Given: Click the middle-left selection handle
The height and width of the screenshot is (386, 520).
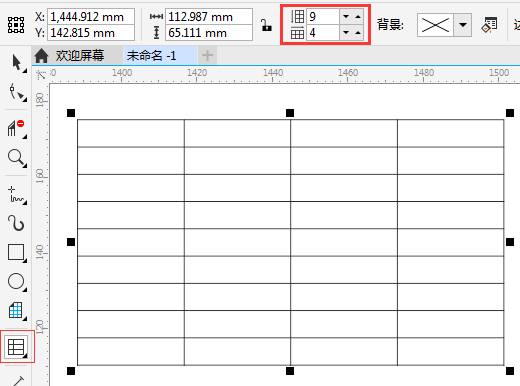Looking at the screenshot, I should pos(71,242).
